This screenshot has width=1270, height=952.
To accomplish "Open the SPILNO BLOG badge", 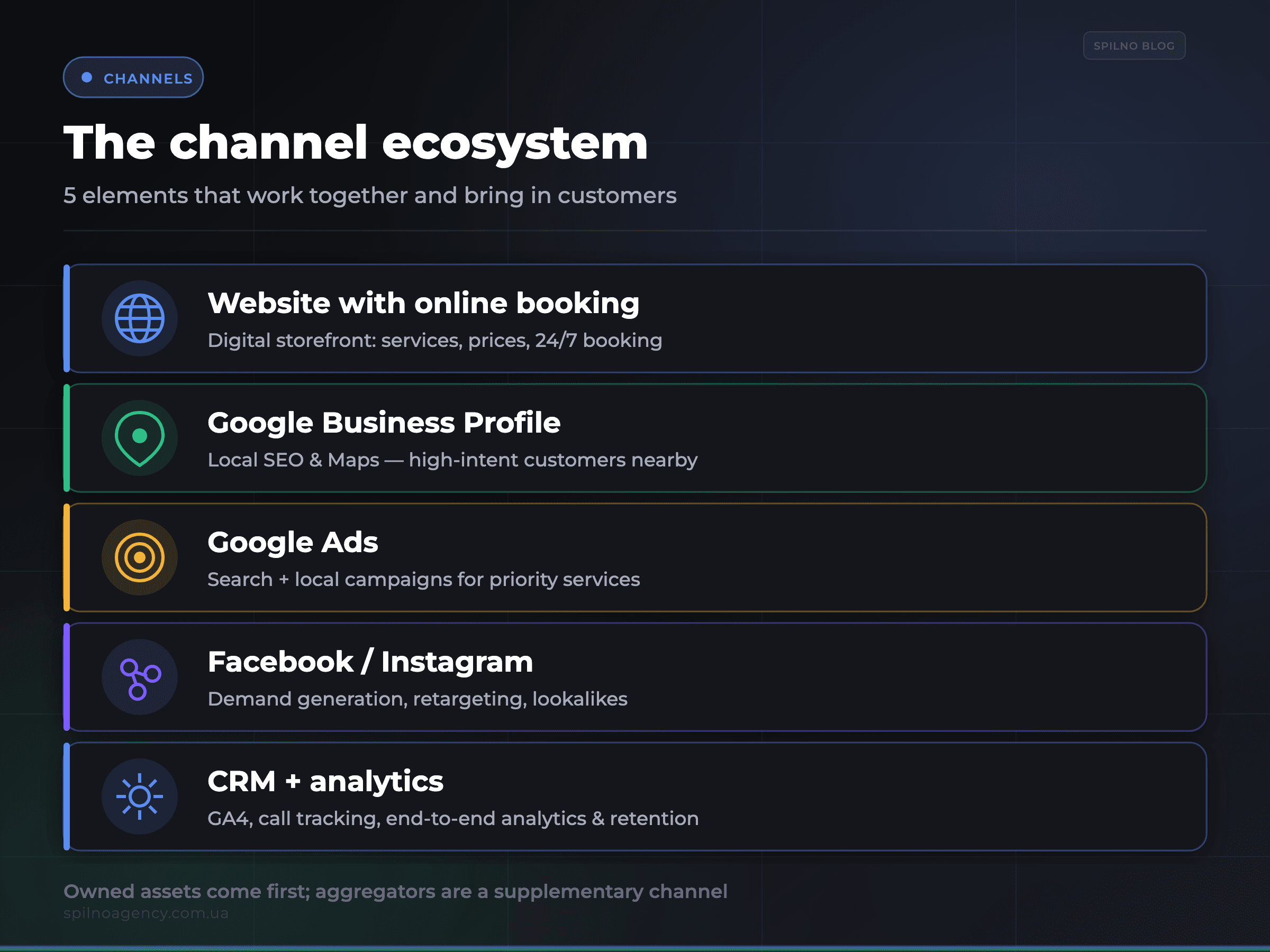I will pos(1134,45).
